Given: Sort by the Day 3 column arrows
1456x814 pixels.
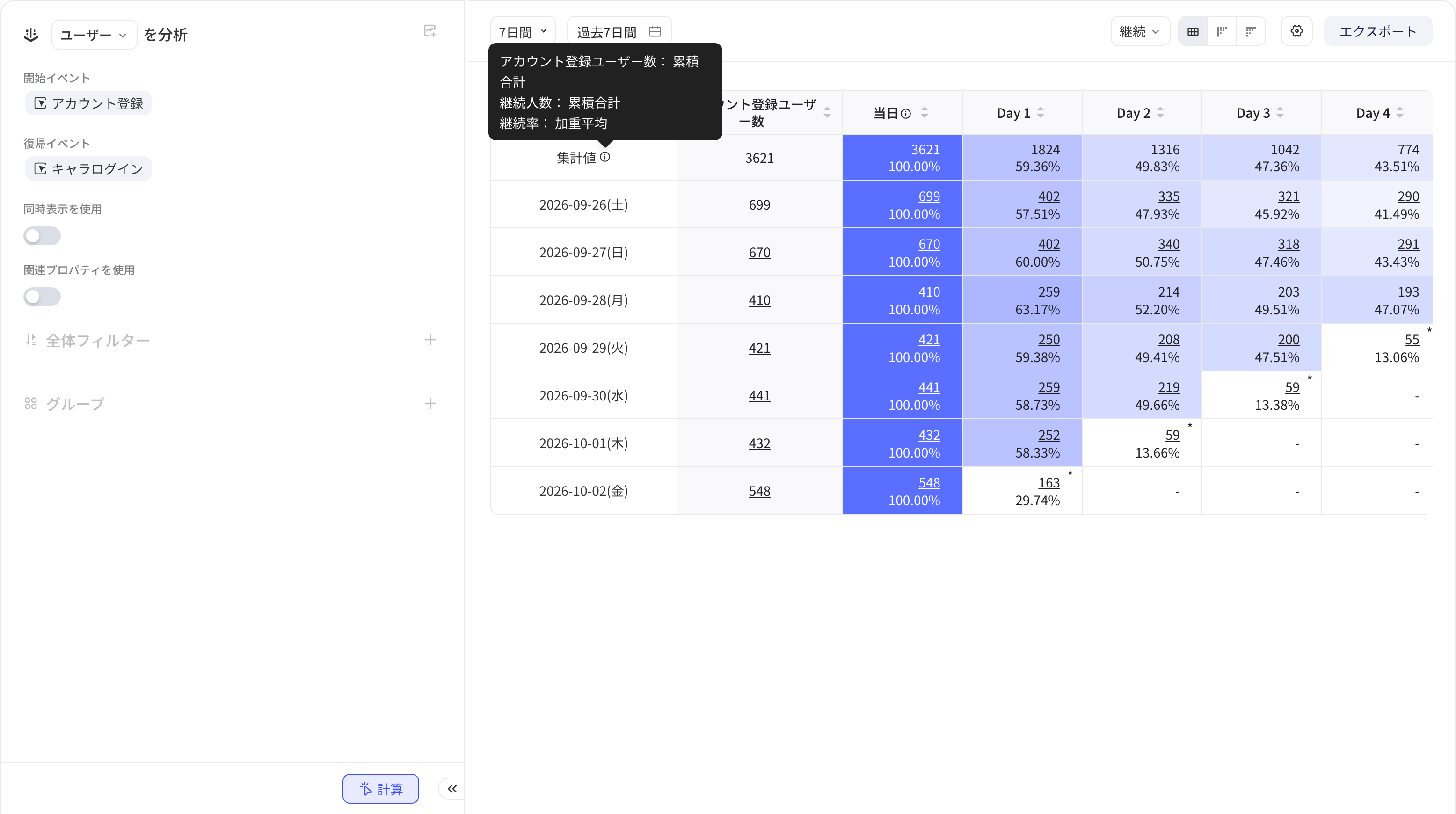Looking at the screenshot, I should [1280, 113].
